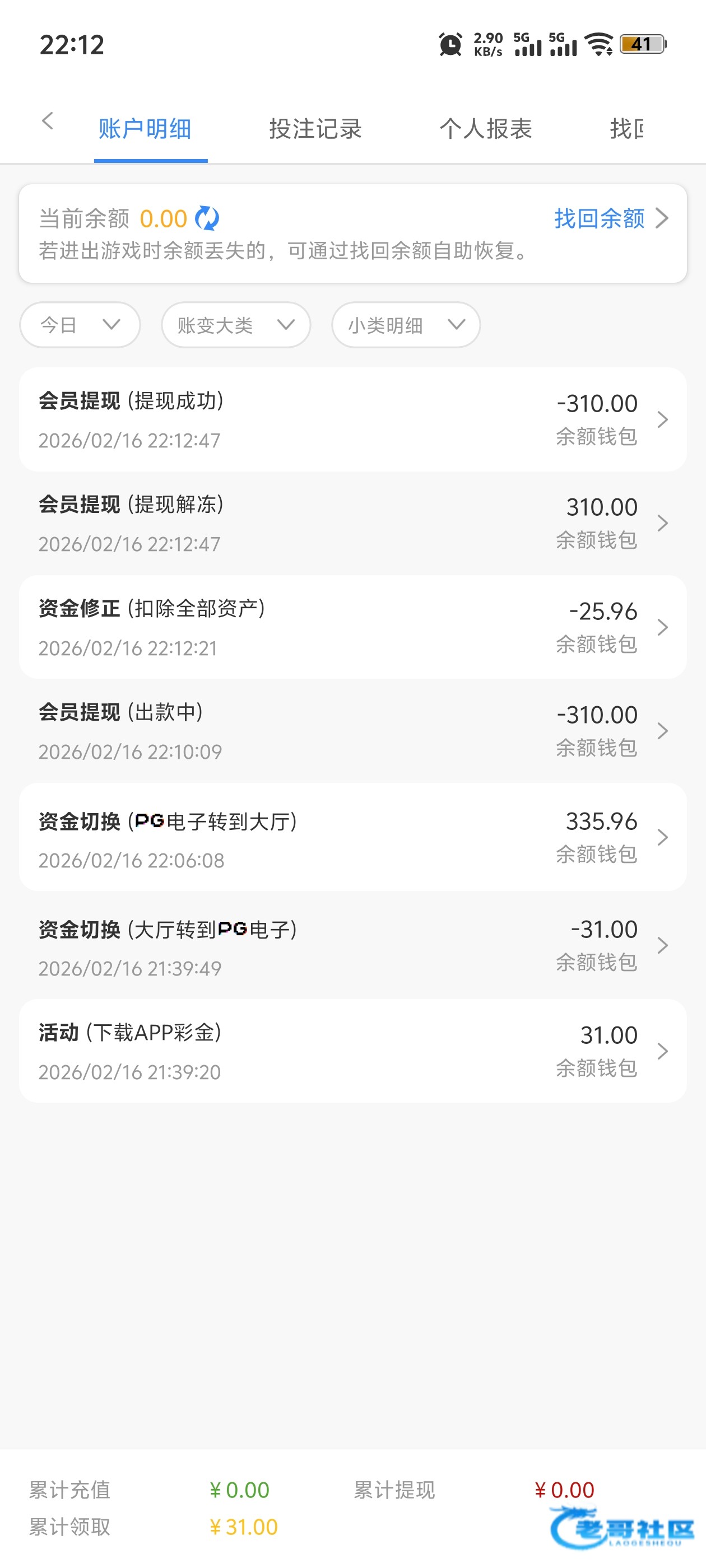706x1568 pixels.
Task: Tap the battery level indicator
Action: click(x=643, y=44)
